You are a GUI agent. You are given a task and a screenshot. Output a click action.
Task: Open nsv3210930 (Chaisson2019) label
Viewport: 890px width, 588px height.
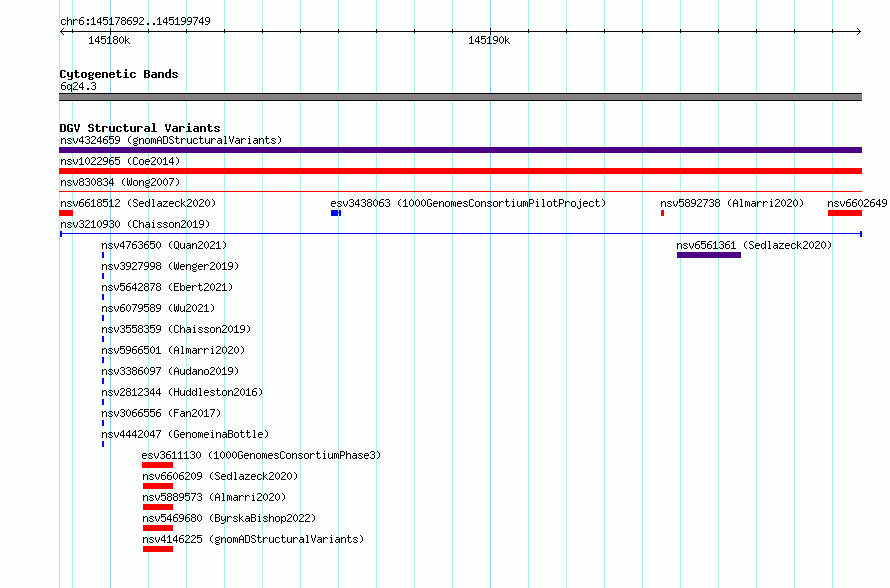(135, 224)
